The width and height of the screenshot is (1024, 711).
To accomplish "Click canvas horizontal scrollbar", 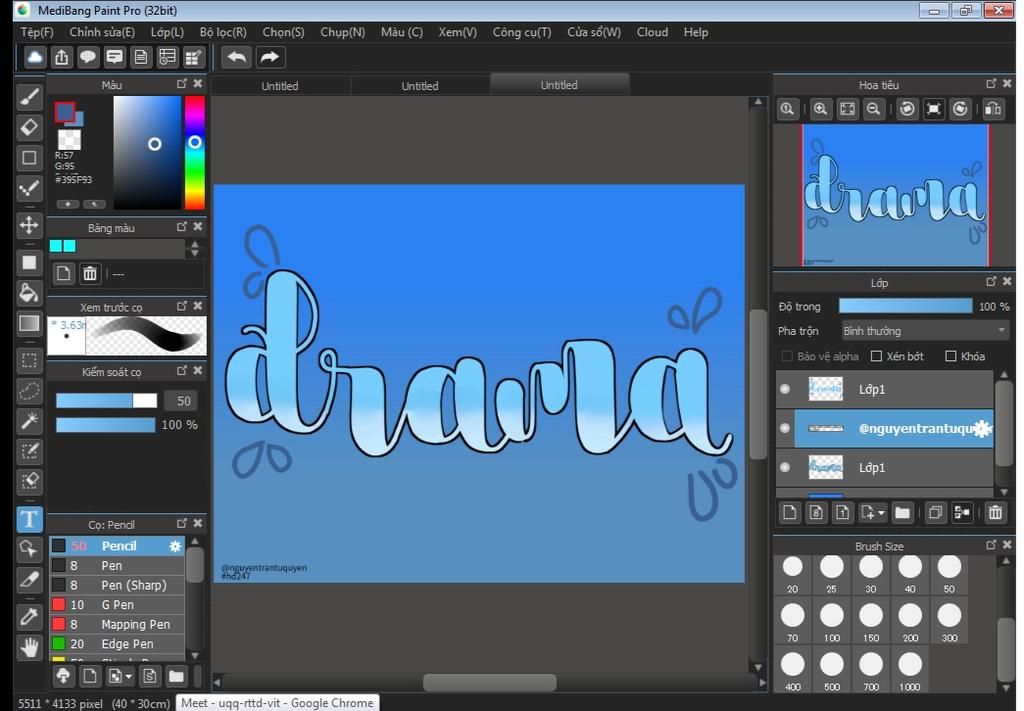I will tap(490, 682).
